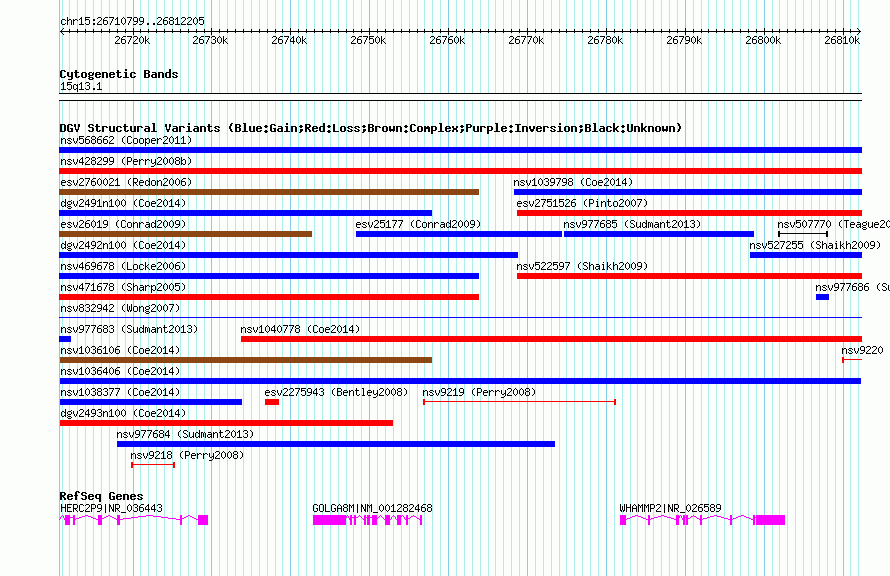
Task: Click the nsv428299 (Perry2008b) red loss bar
Action: click(460, 171)
